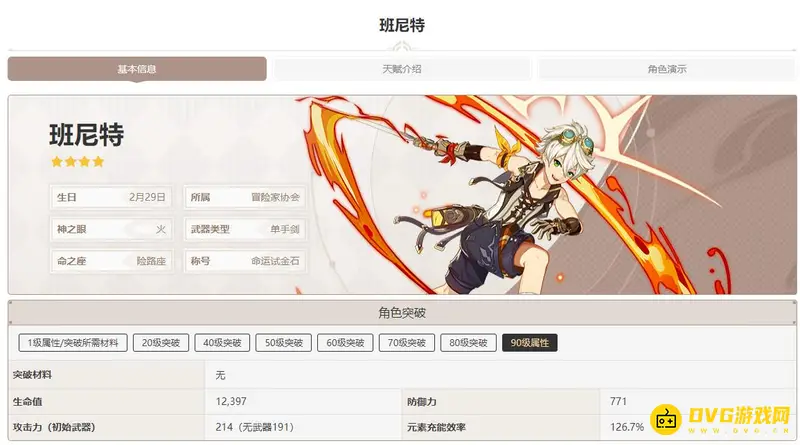Click the DVG game controller logo icon

[666, 419]
